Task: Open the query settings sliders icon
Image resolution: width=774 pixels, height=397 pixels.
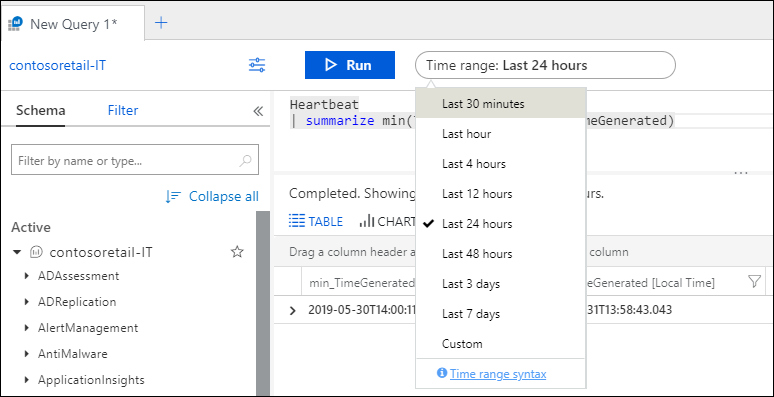Action: pyautogui.click(x=257, y=65)
